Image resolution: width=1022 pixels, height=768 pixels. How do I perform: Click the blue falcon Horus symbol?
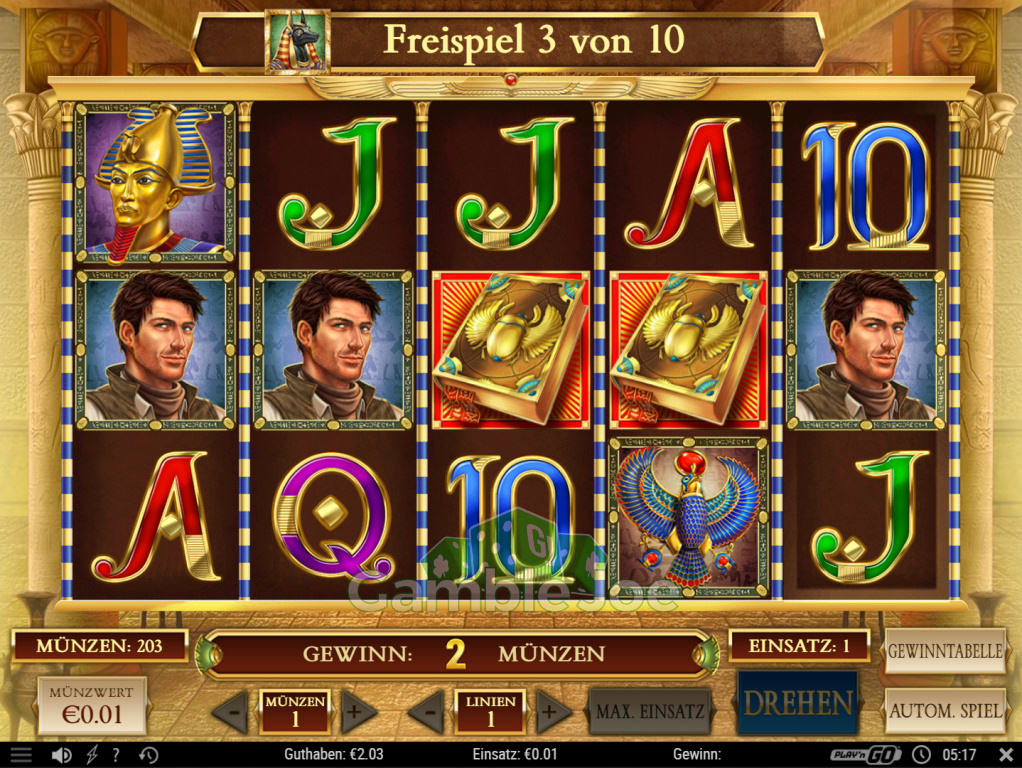[688, 518]
